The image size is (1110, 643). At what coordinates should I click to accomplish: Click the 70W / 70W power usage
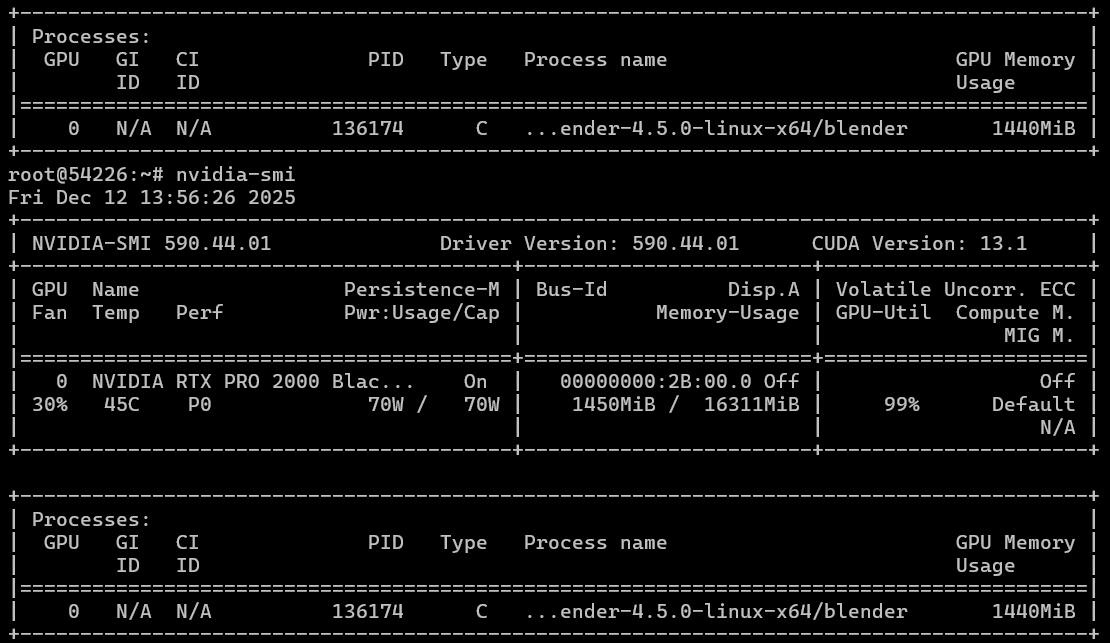433,405
